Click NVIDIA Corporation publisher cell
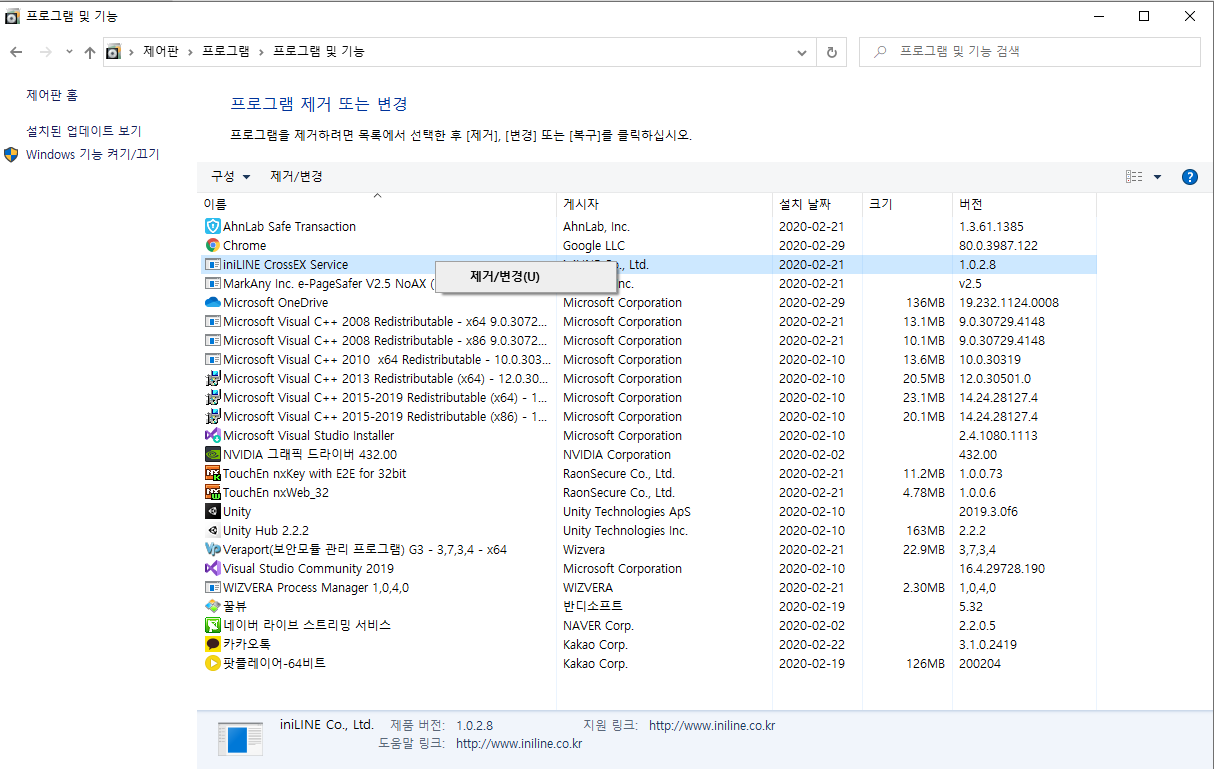Screen dimensions: 1214x769 pos(617,455)
